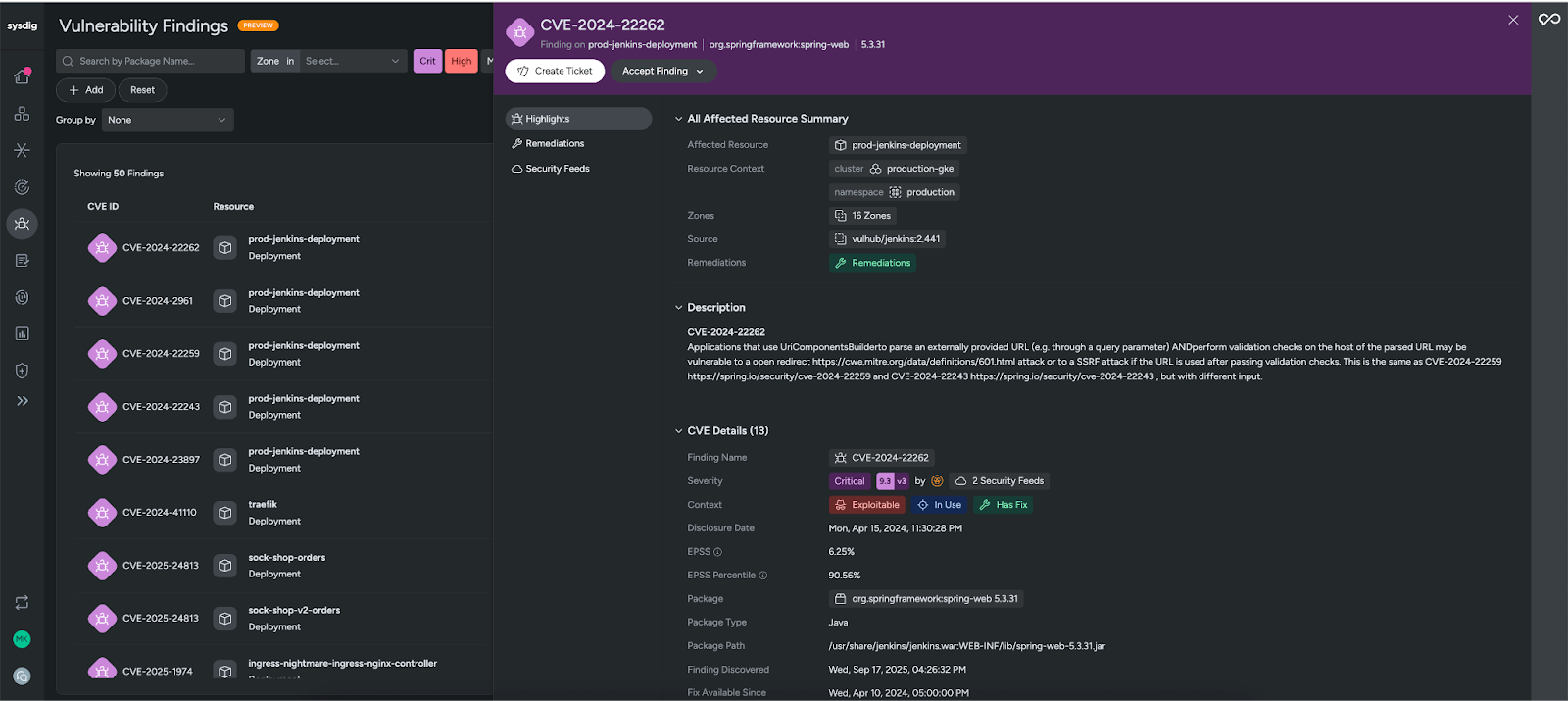Expand sidebar with double chevron icon
The width and height of the screenshot is (1568, 701).
[x=22, y=401]
